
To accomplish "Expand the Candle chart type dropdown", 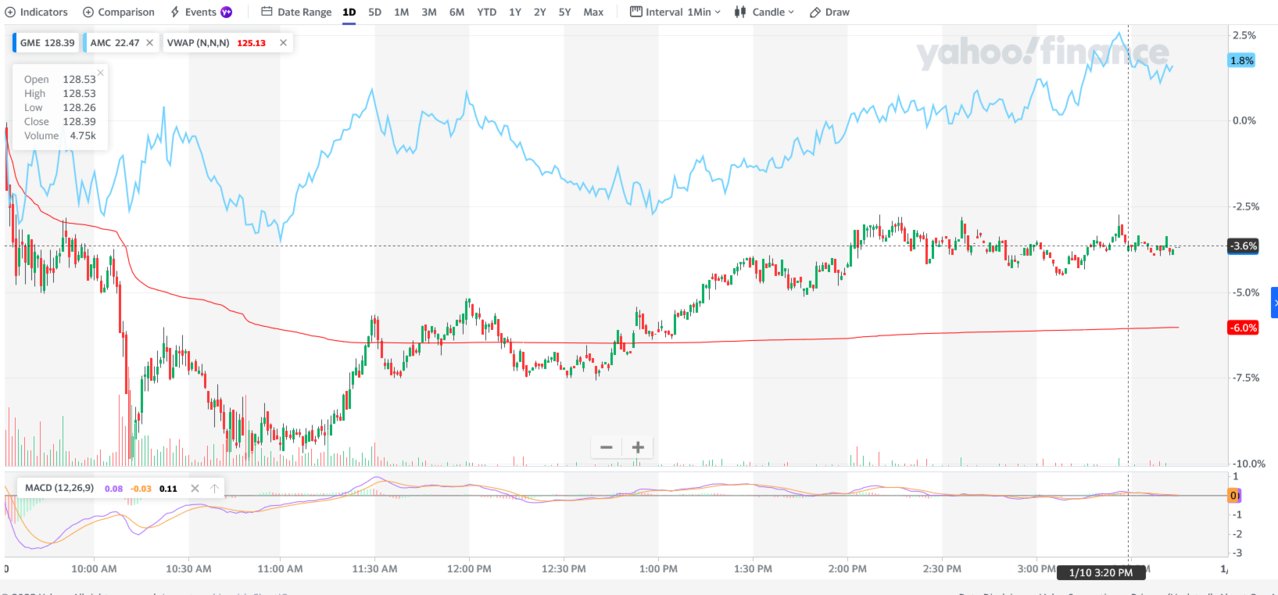I will coord(765,12).
